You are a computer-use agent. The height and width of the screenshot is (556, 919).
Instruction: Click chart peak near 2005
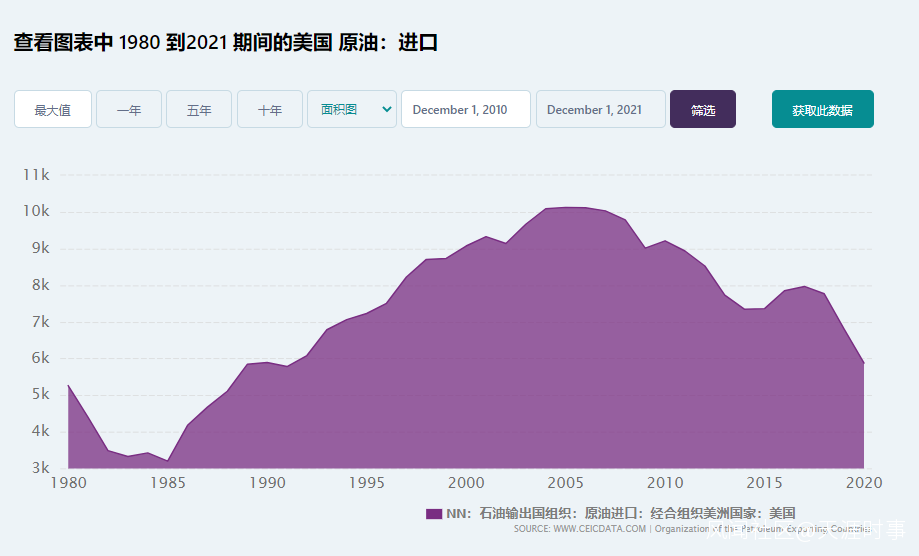[567, 207]
